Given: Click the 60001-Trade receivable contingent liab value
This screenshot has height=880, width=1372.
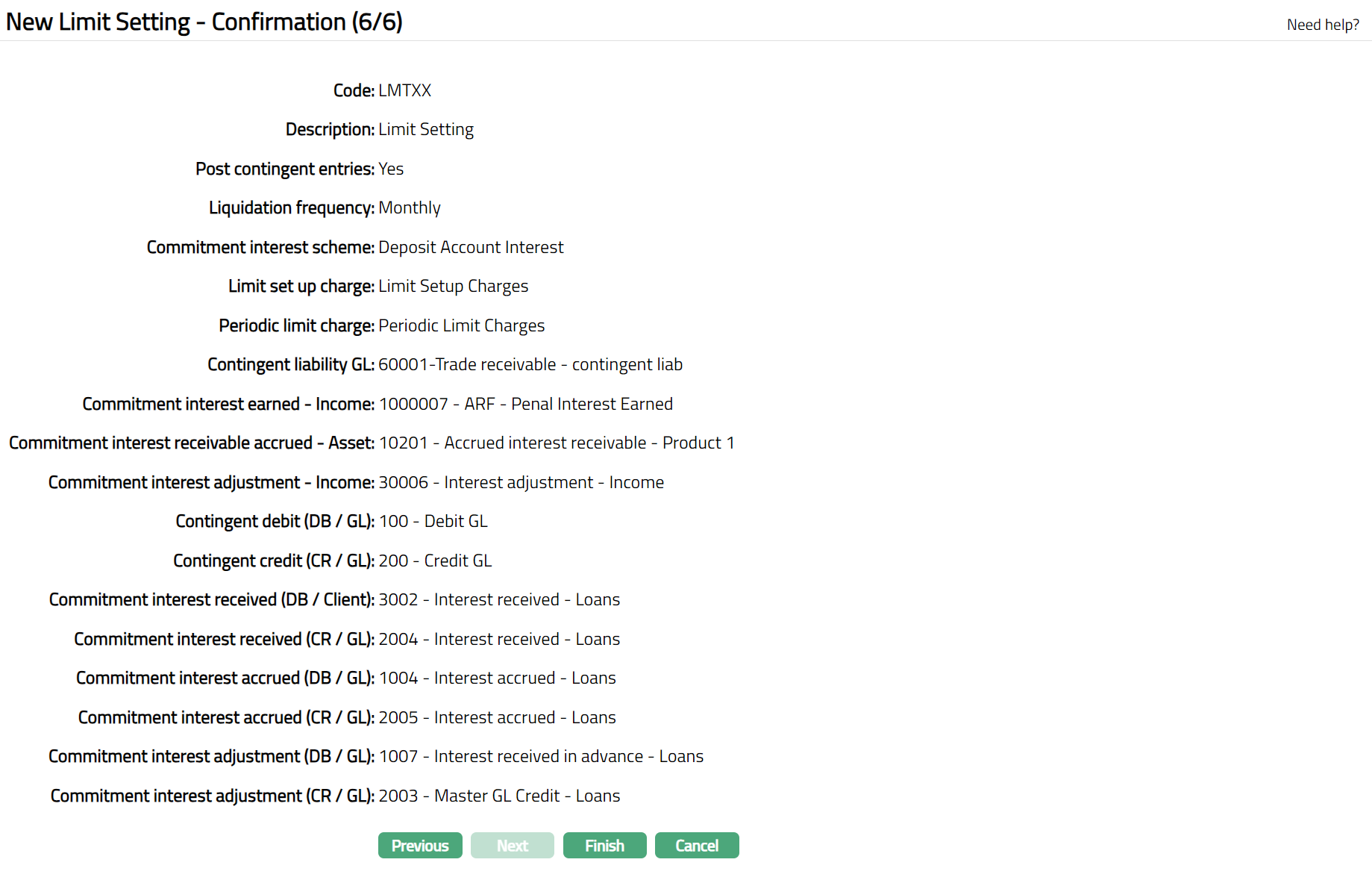Looking at the screenshot, I should click(x=530, y=364).
